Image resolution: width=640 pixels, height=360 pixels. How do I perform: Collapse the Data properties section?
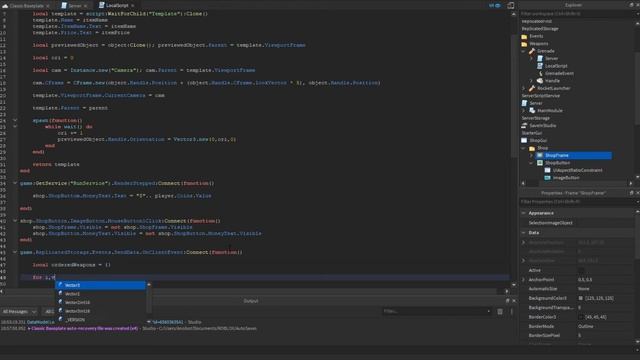pos(524,233)
